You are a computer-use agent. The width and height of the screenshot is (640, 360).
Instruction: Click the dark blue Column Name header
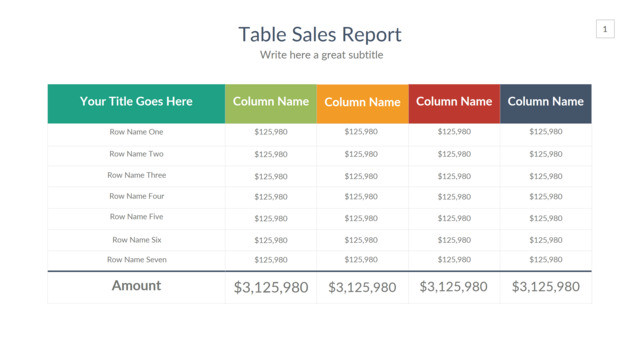[x=546, y=104]
